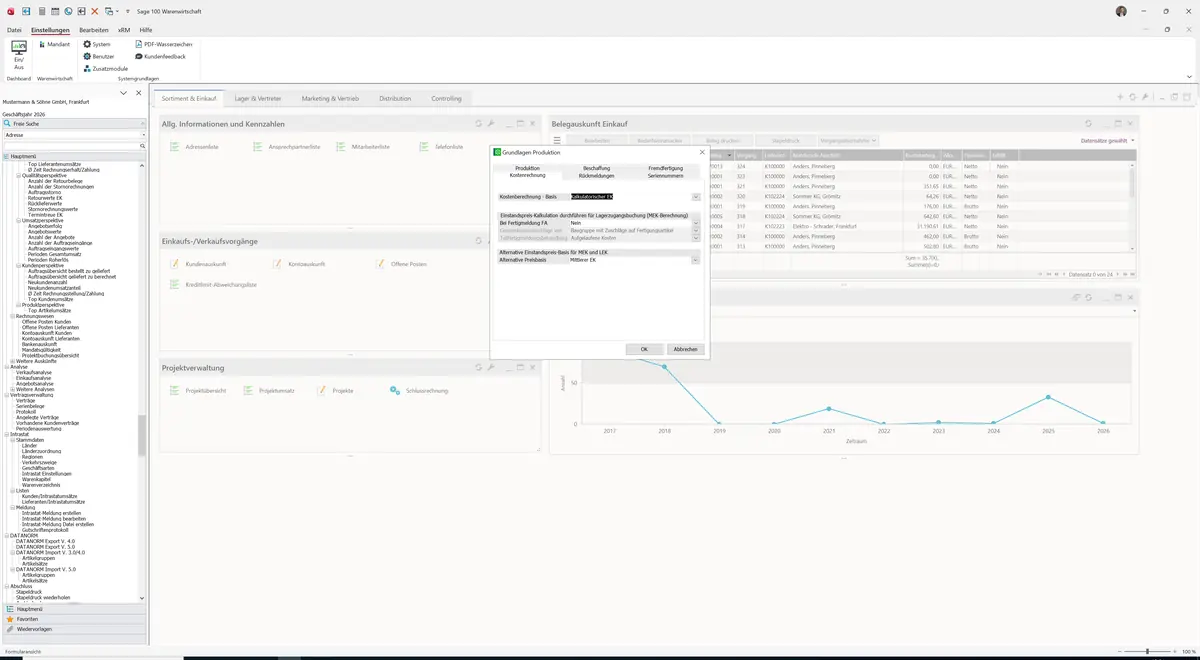Screen dimensions: 1200x660
Task: Click the navigation tree vertical scrollbar
Action: [x=142, y=435]
